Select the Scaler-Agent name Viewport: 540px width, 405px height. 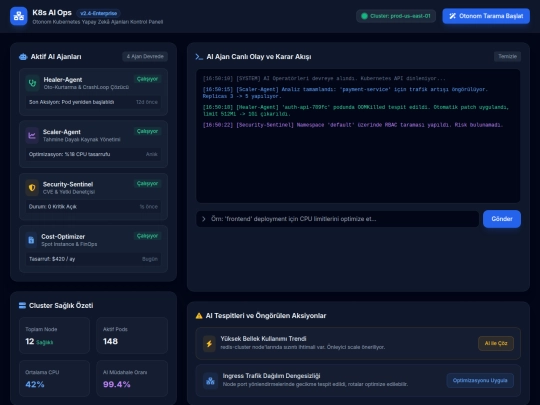click(x=62, y=132)
